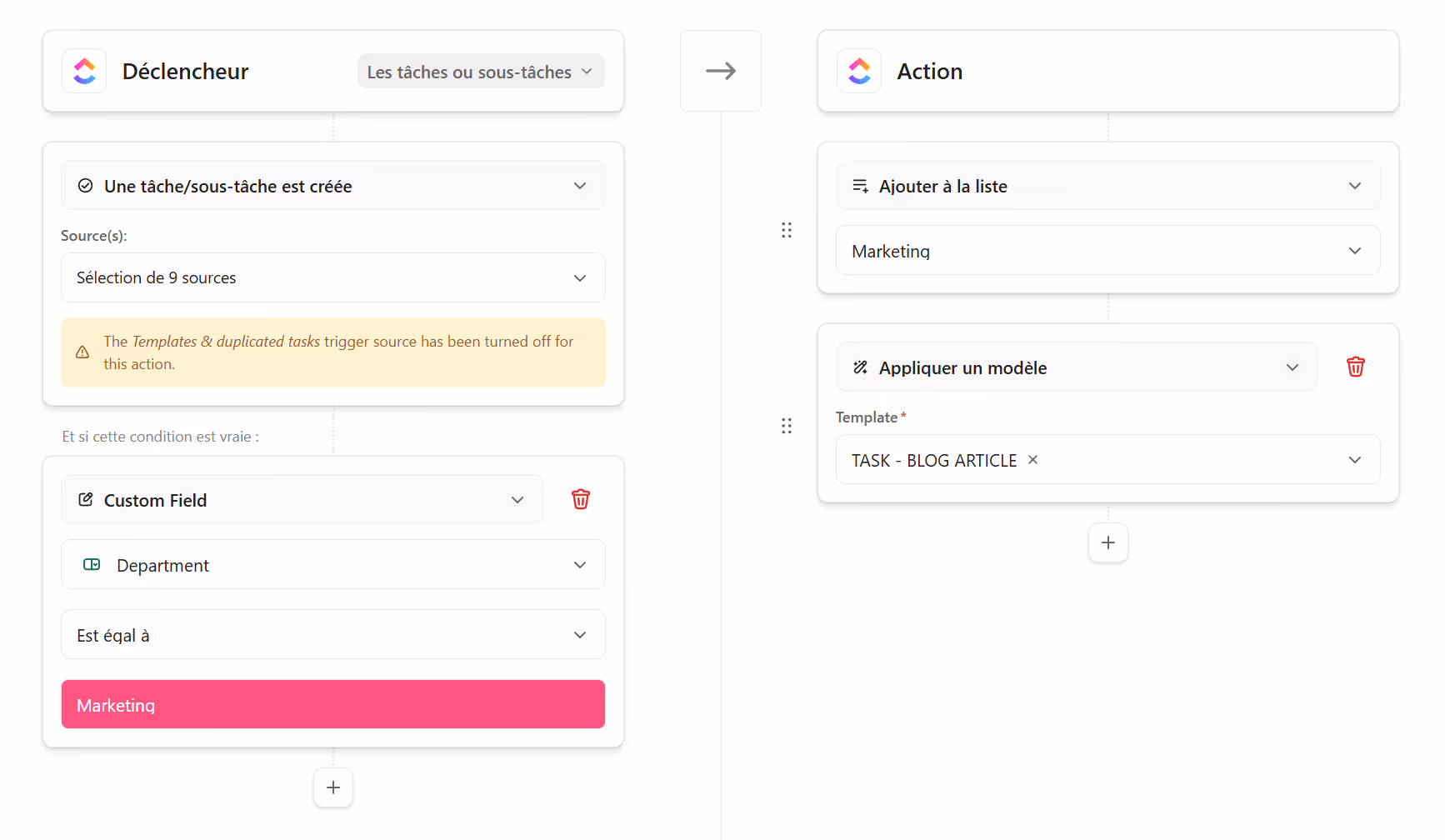Delete the Custom Field condition via its trash icon
Image resolution: width=1445 pixels, height=840 pixels.
pyautogui.click(x=581, y=499)
